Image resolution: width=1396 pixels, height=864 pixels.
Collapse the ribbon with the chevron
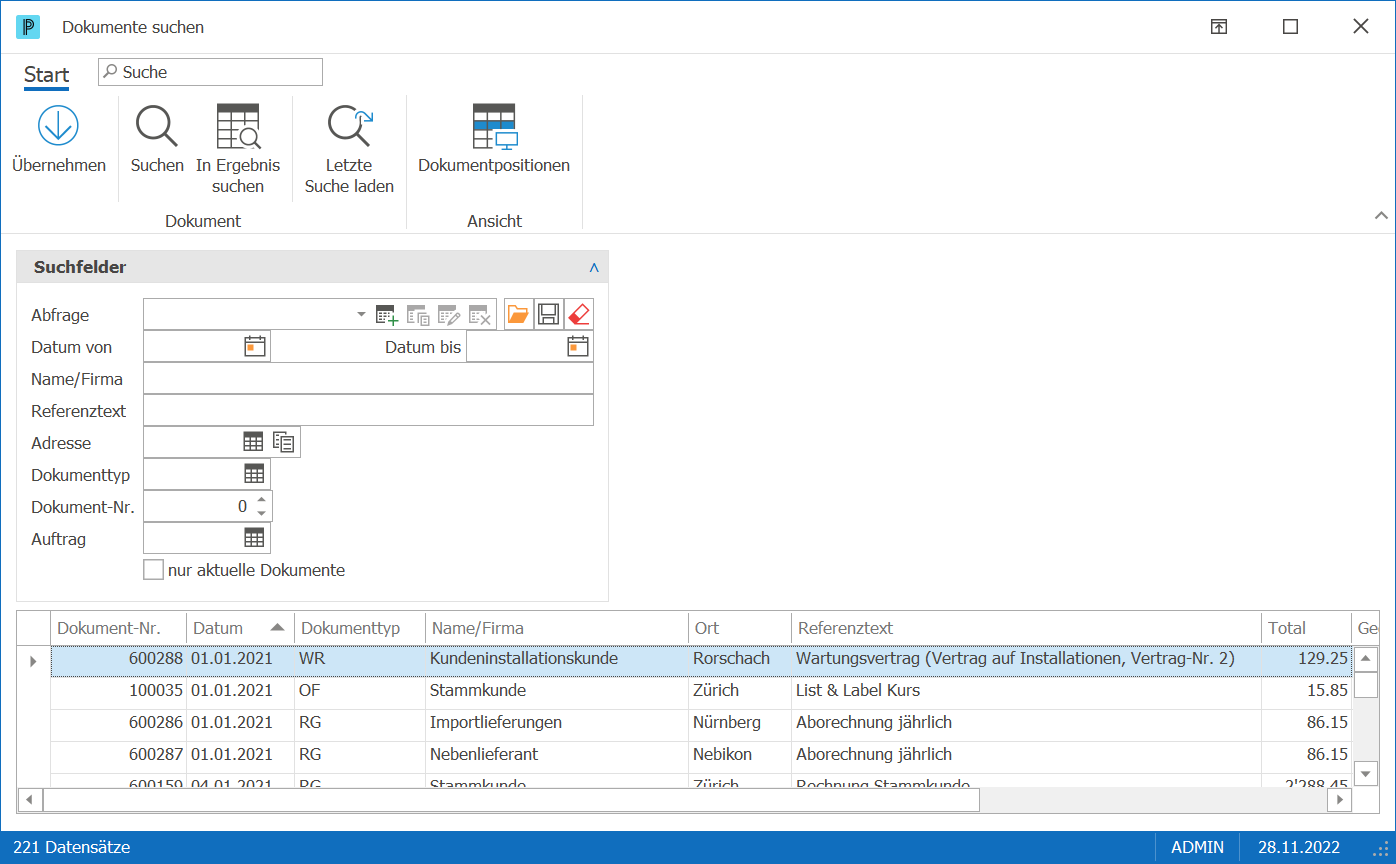(1381, 216)
